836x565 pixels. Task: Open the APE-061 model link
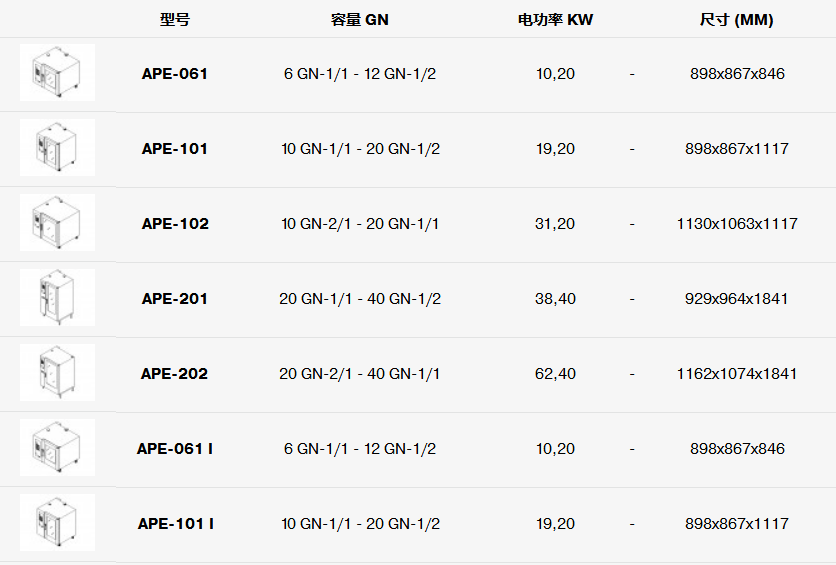pyautogui.click(x=175, y=74)
